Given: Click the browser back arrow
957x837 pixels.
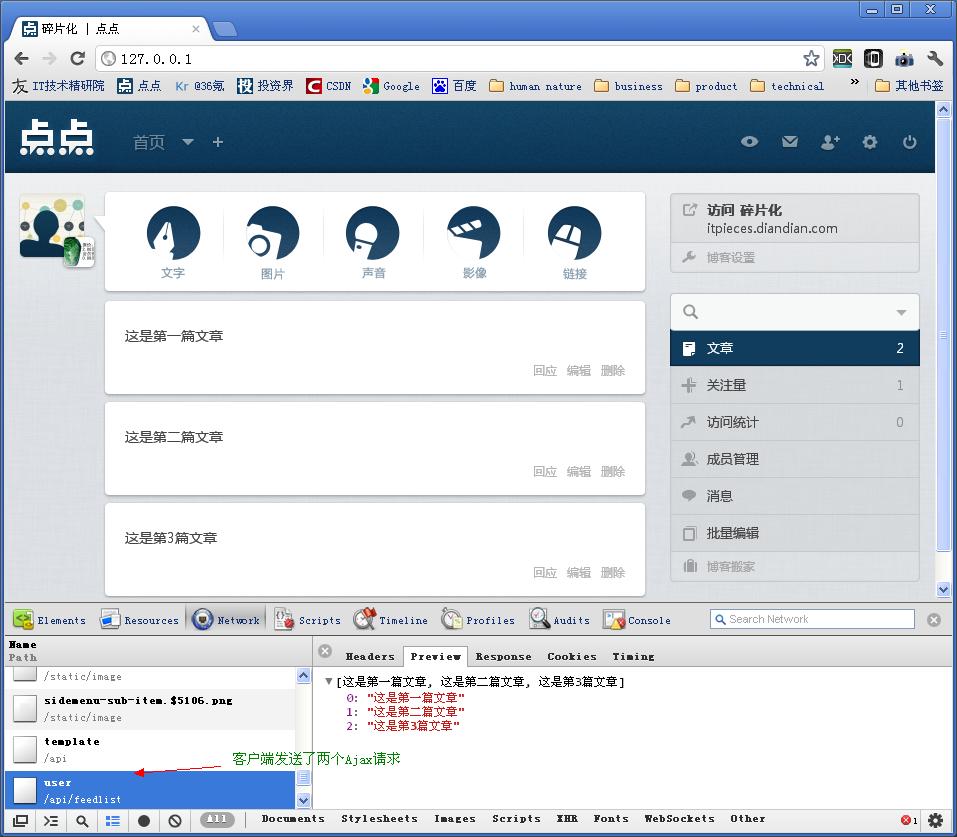Looking at the screenshot, I should 21,59.
